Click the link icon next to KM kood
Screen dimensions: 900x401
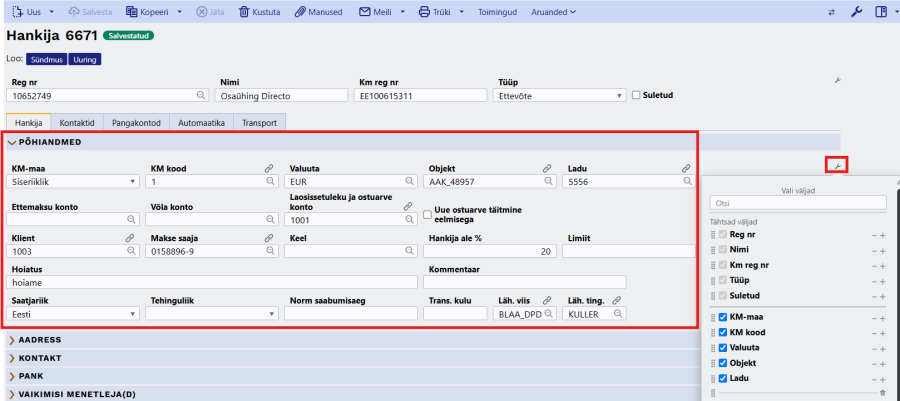269,169
